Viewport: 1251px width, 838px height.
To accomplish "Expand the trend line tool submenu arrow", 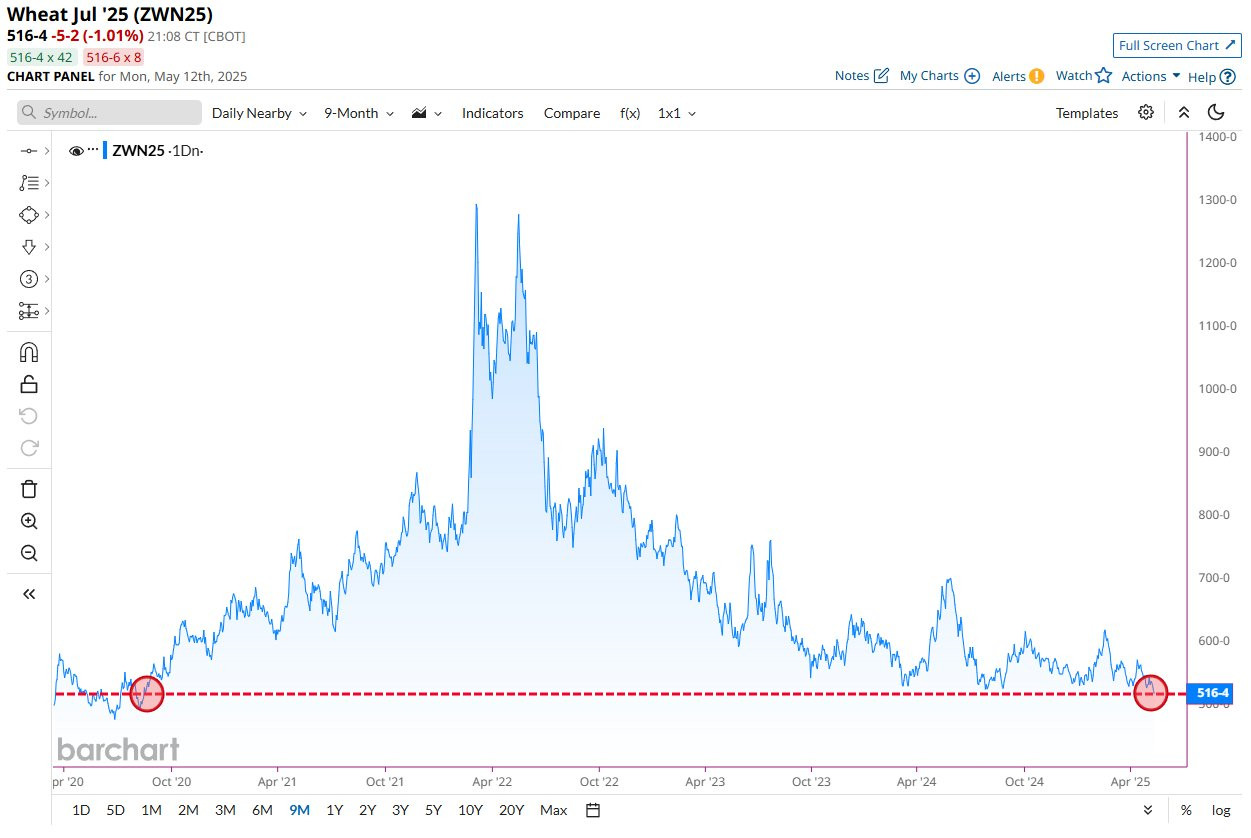I will click(47, 151).
